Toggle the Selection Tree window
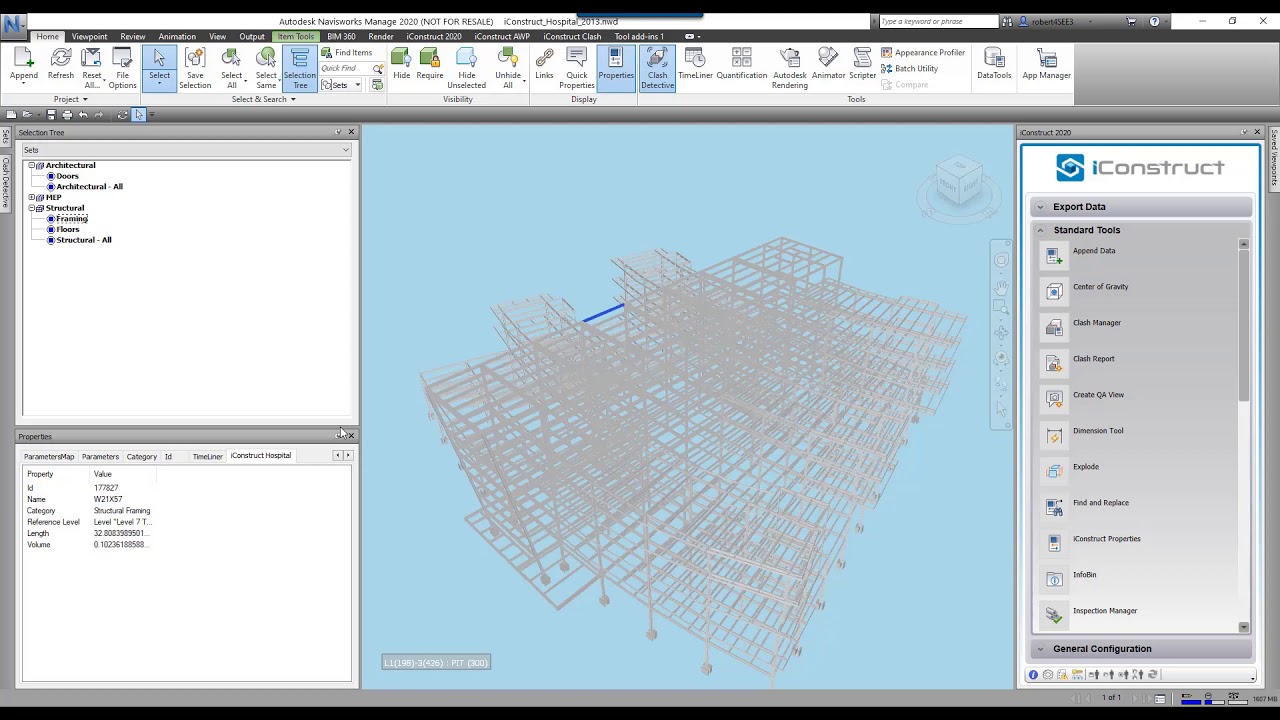The width and height of the screenshot is (1280, 720). coord(299,68)
